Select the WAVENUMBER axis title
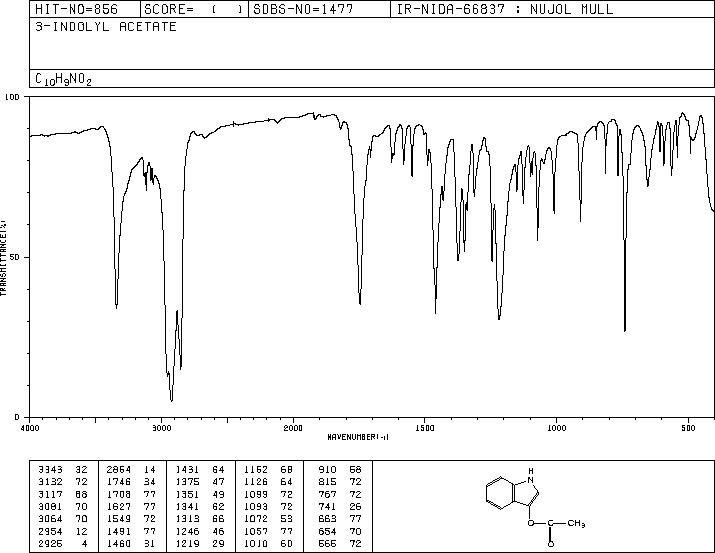Image resolution: width=715 pixels, height=553 pixels. point(358,437)
